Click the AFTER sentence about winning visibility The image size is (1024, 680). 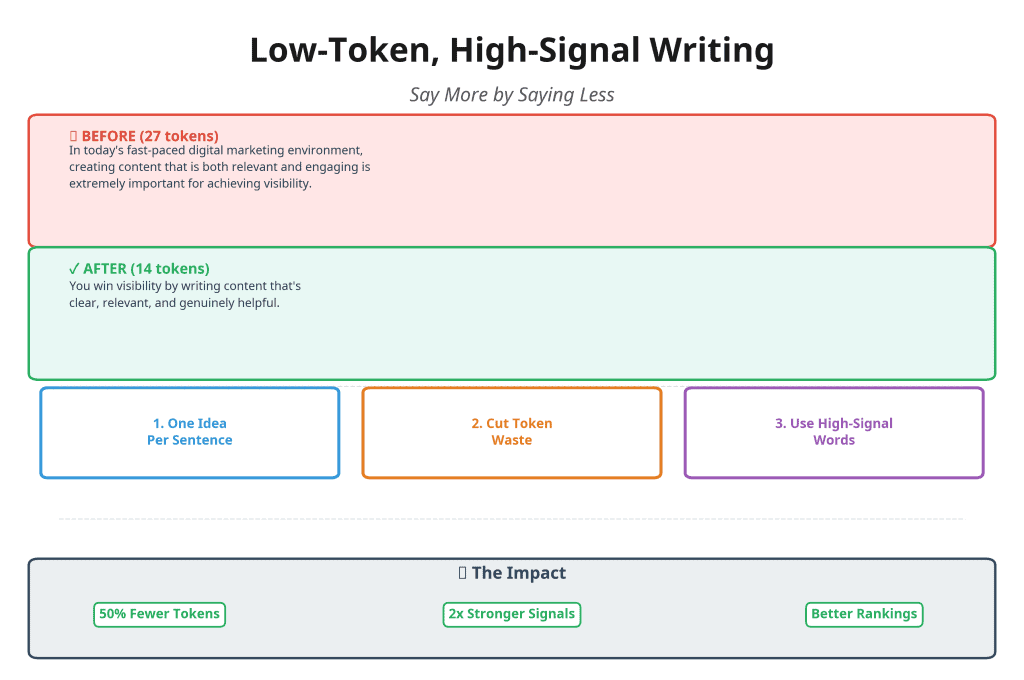(x=185, y=294)
